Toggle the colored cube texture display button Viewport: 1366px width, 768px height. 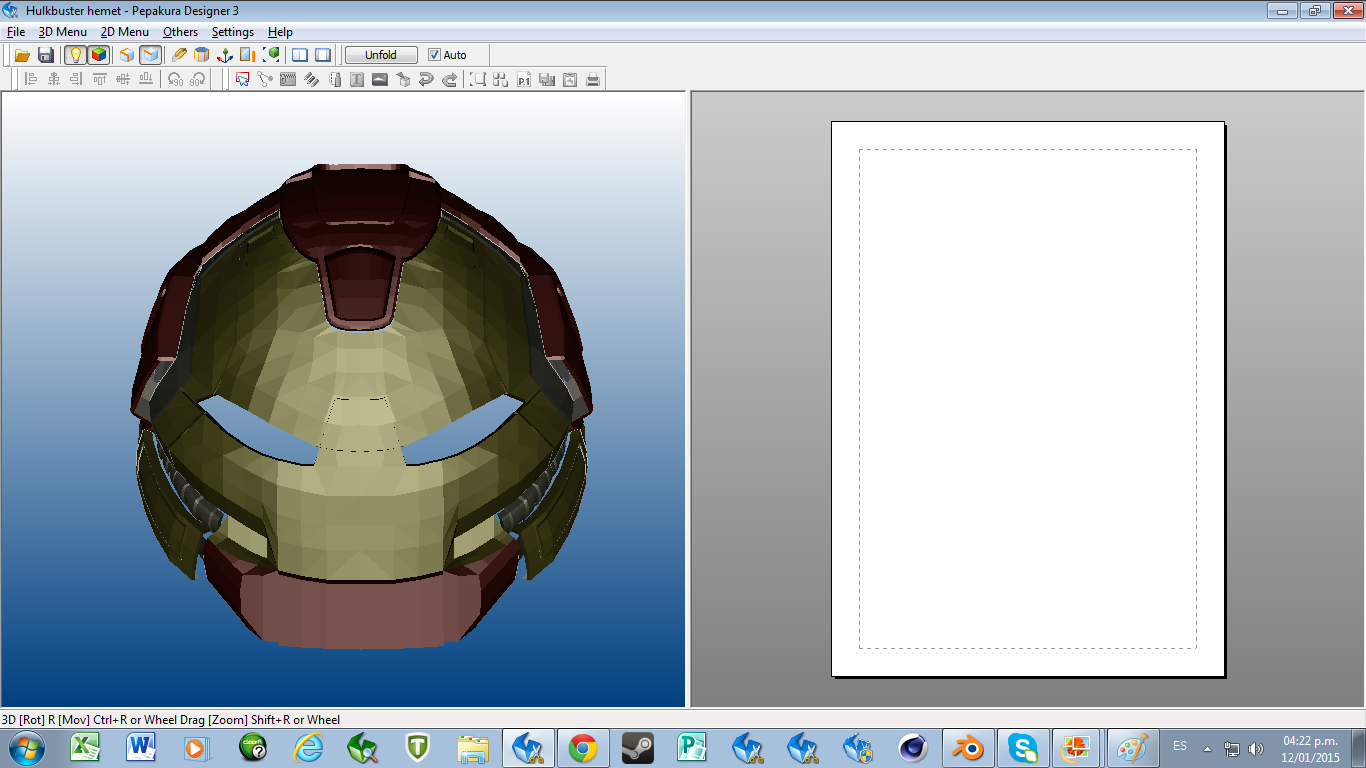pos(98,55)
